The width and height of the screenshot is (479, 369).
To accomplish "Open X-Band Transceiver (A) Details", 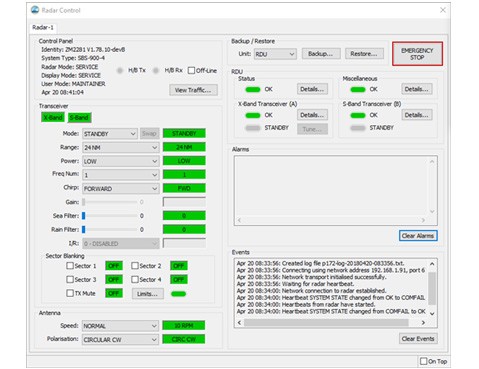I will (312, 115).
